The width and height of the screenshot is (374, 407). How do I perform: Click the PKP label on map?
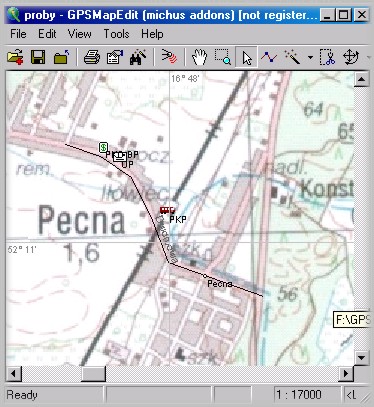pyautogui.click(x=178, y=219)
